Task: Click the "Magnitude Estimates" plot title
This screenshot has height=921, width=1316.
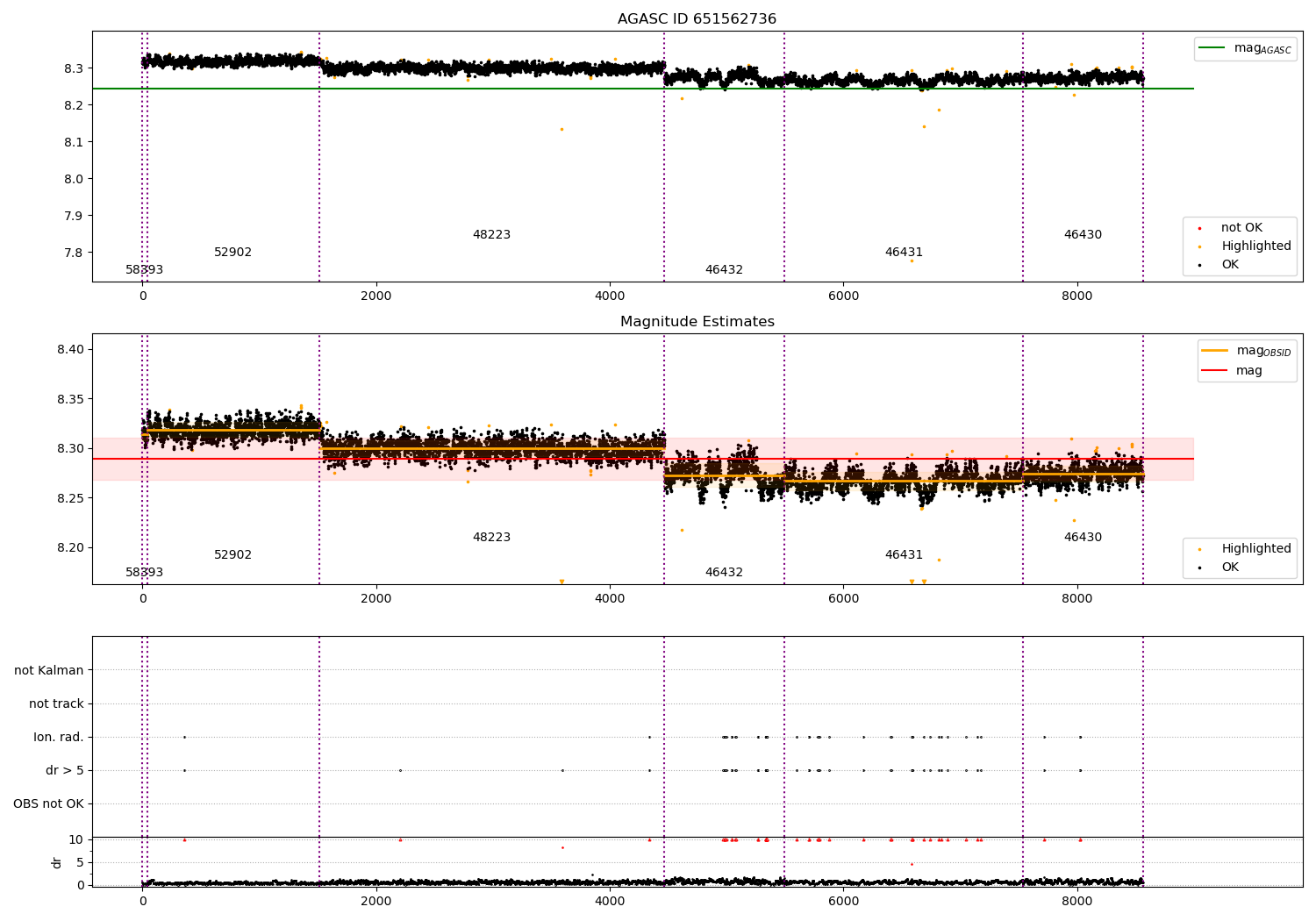Action: pos(697,322)
